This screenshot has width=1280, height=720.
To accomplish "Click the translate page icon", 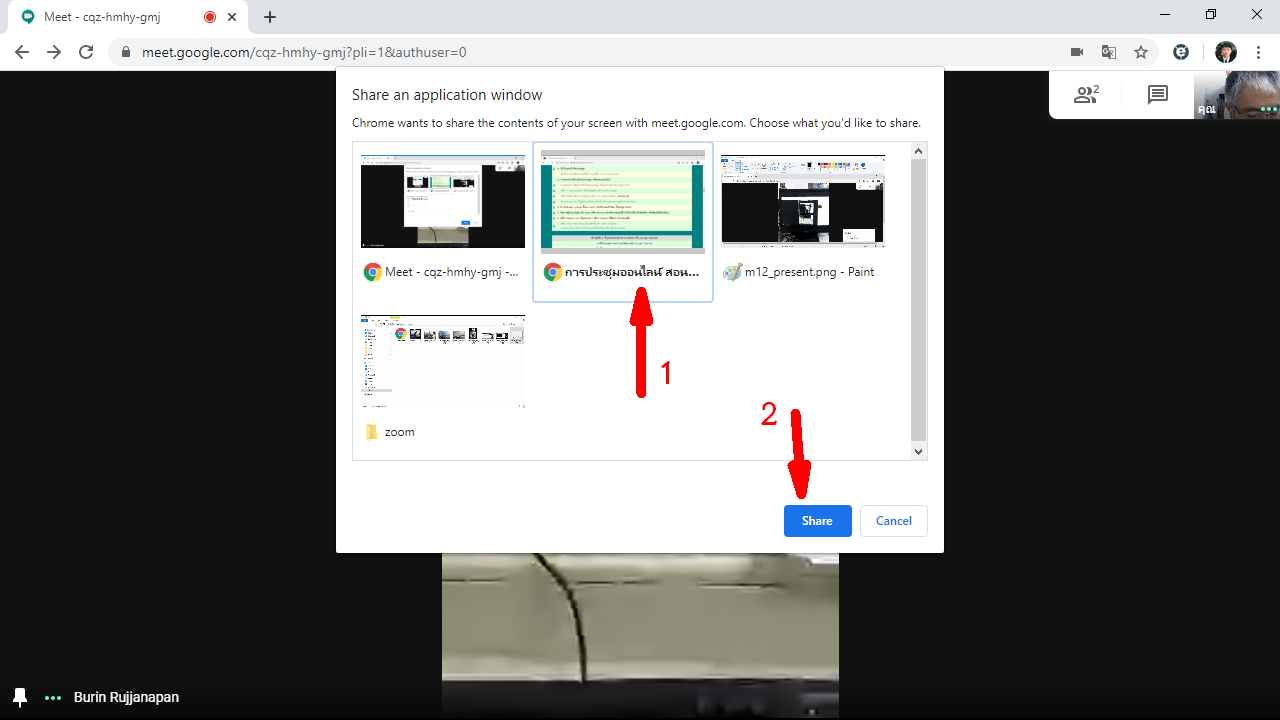I will click(x=1109, y=52).
